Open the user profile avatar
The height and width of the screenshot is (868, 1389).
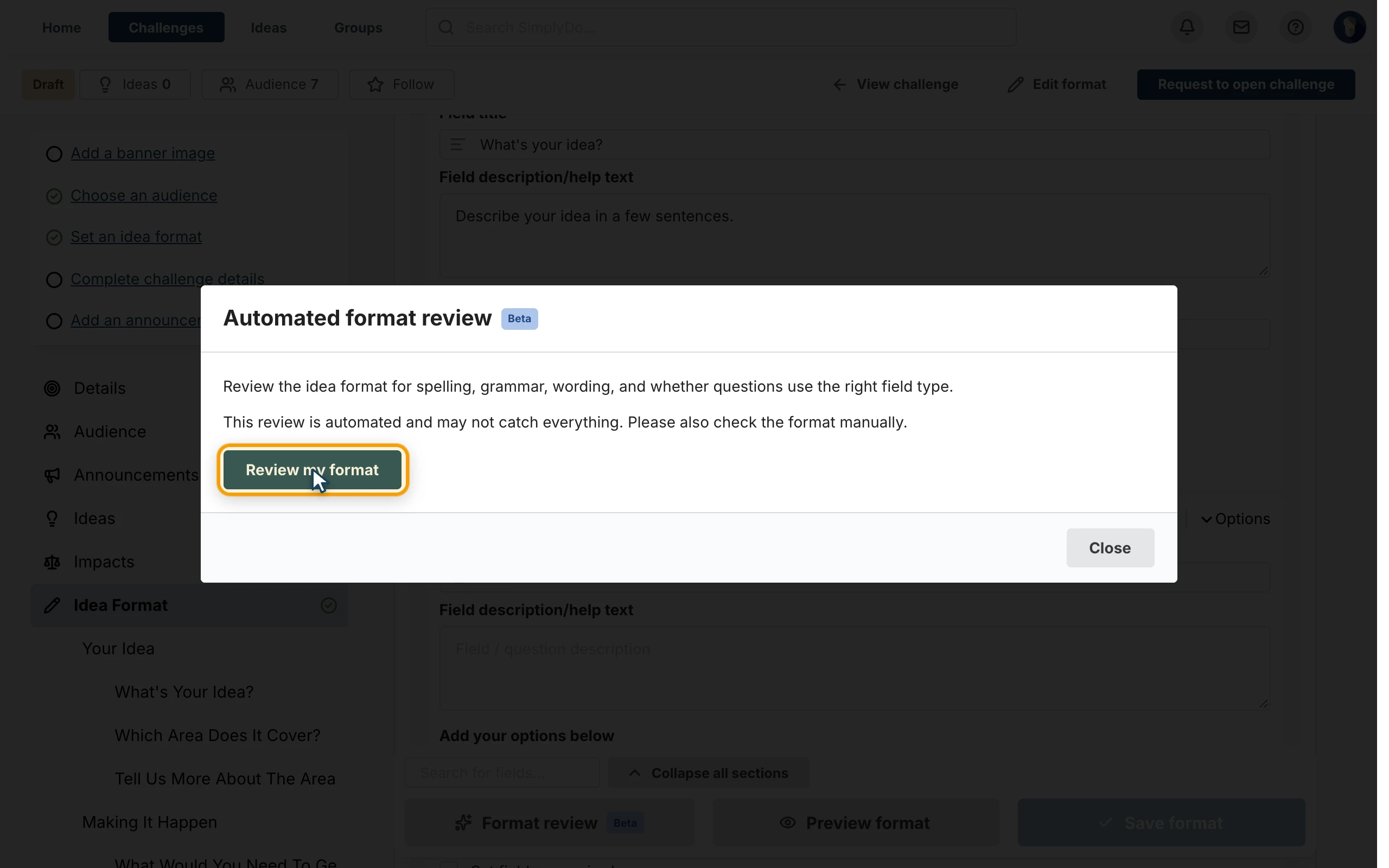tap(1349, 27)
